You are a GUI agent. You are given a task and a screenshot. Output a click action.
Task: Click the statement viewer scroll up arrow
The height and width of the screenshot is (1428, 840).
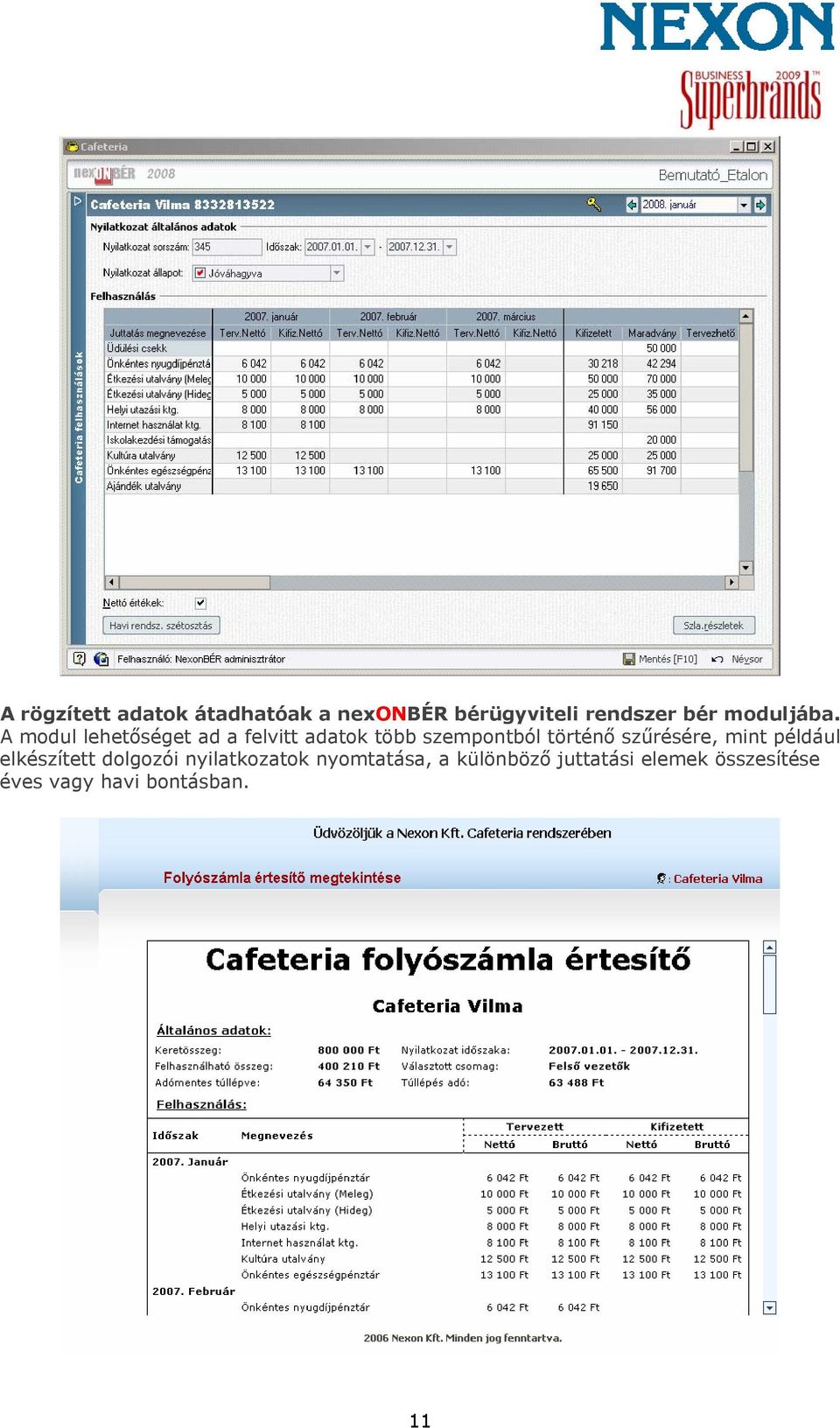[770, 948]
